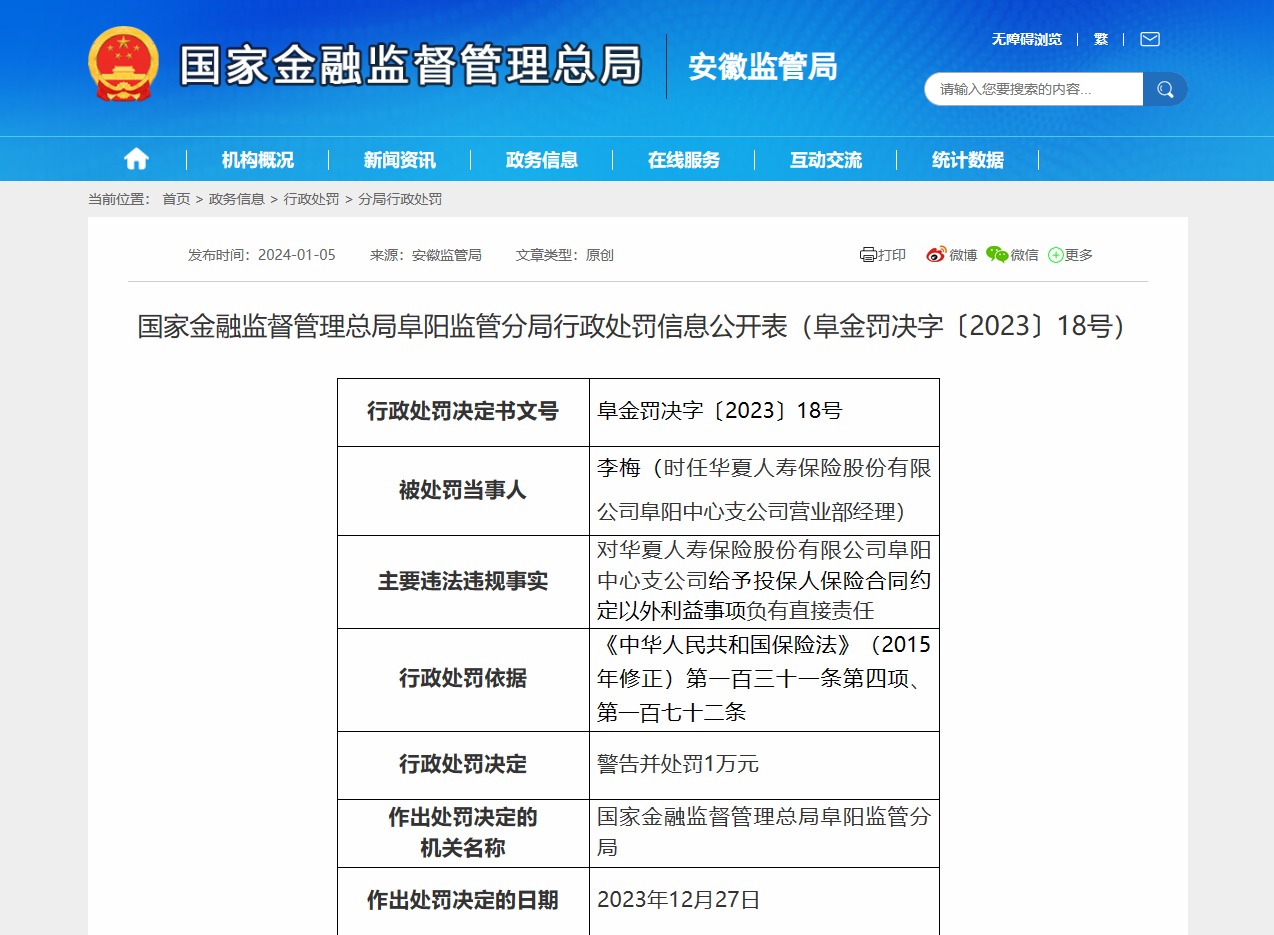Click the 文章类型：原创 text
Screen dimensions: 1274x935
pos(565,255)
